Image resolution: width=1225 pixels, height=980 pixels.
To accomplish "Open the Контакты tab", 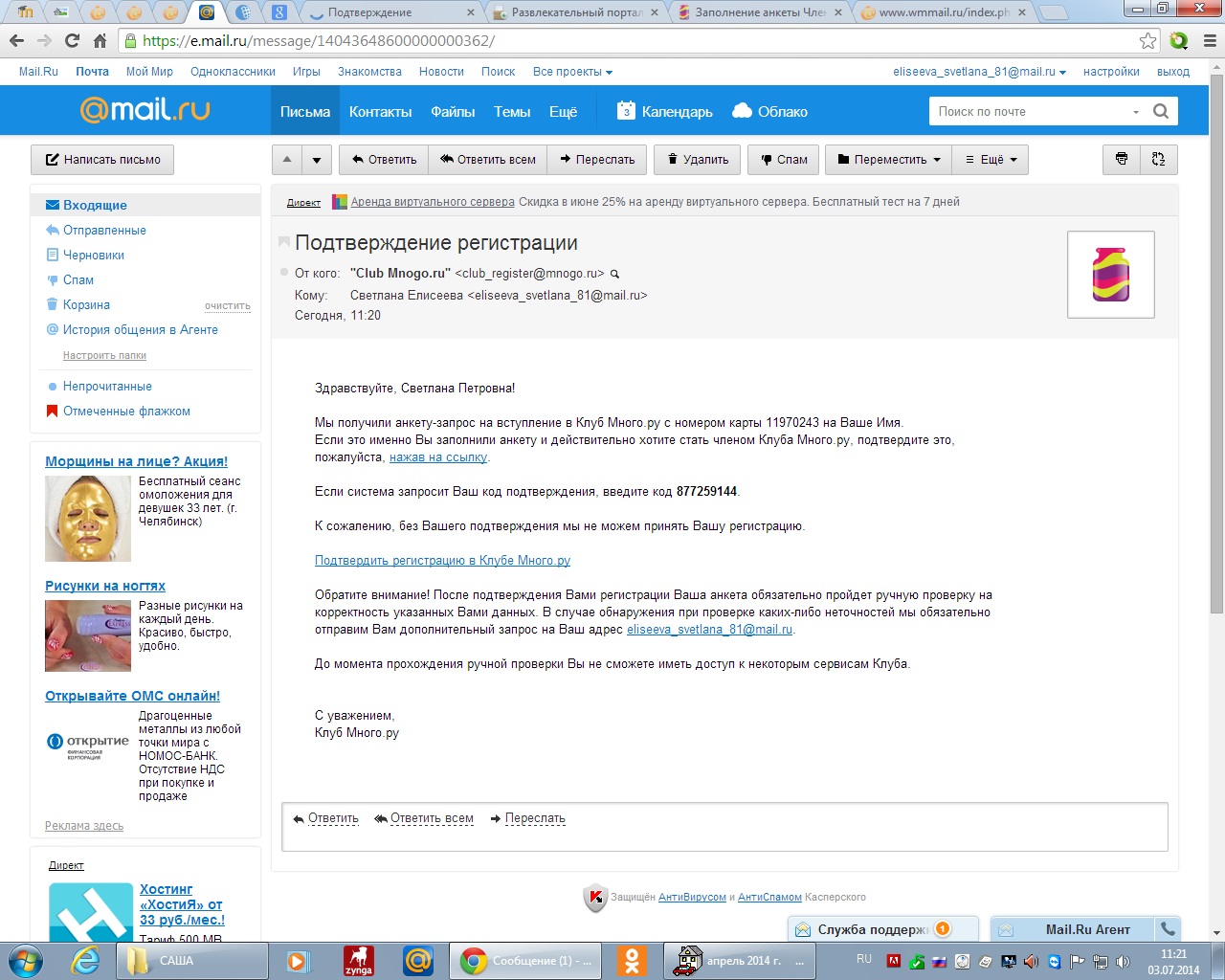I will click(x=380, y=111).
